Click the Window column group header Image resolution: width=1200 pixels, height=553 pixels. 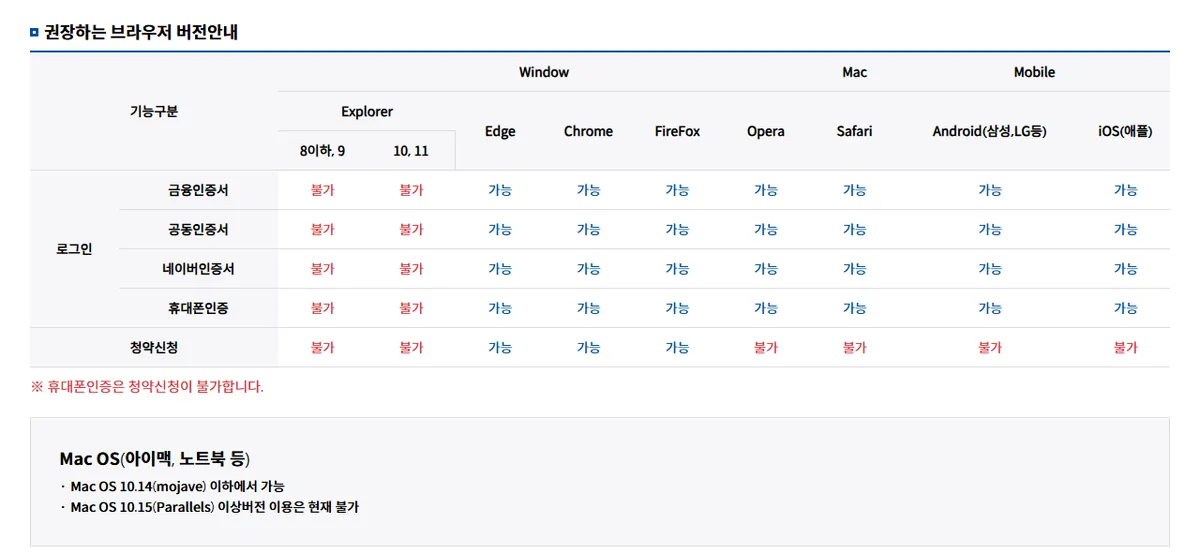pyautogui.click(x=544, y=72)
